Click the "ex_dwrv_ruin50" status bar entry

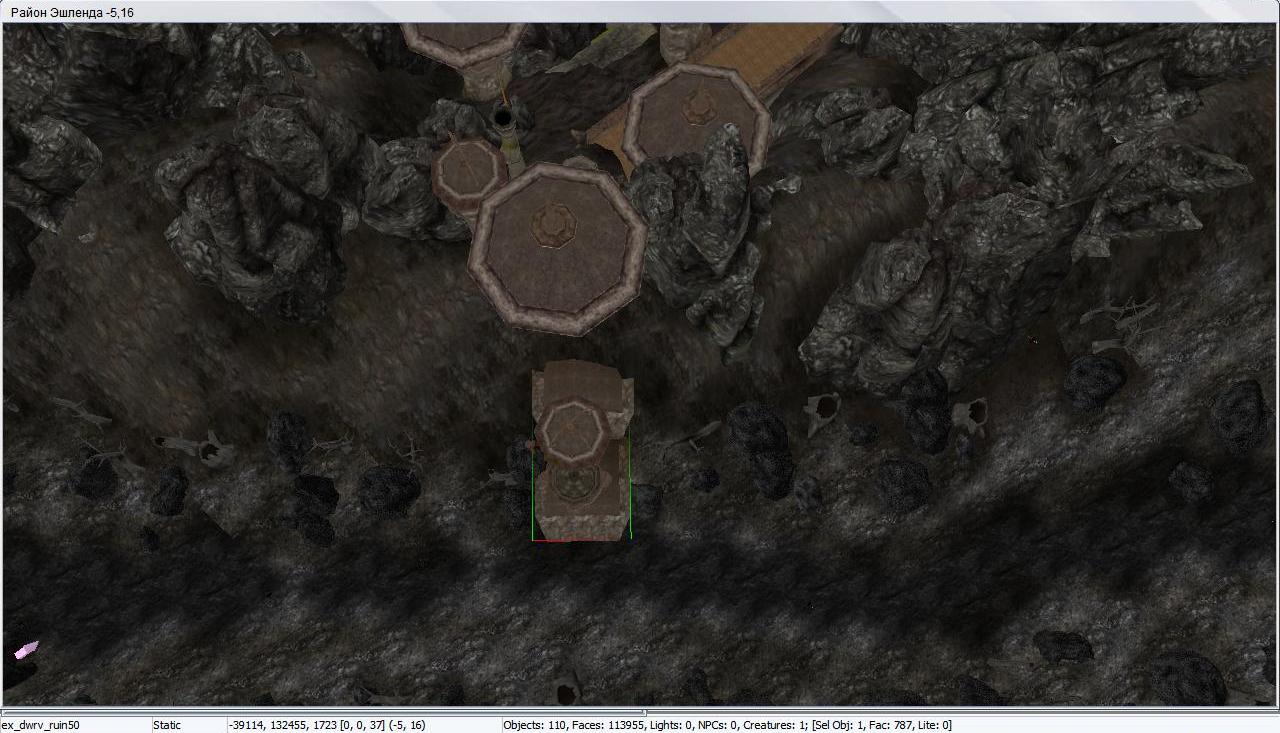coord(41,725)
